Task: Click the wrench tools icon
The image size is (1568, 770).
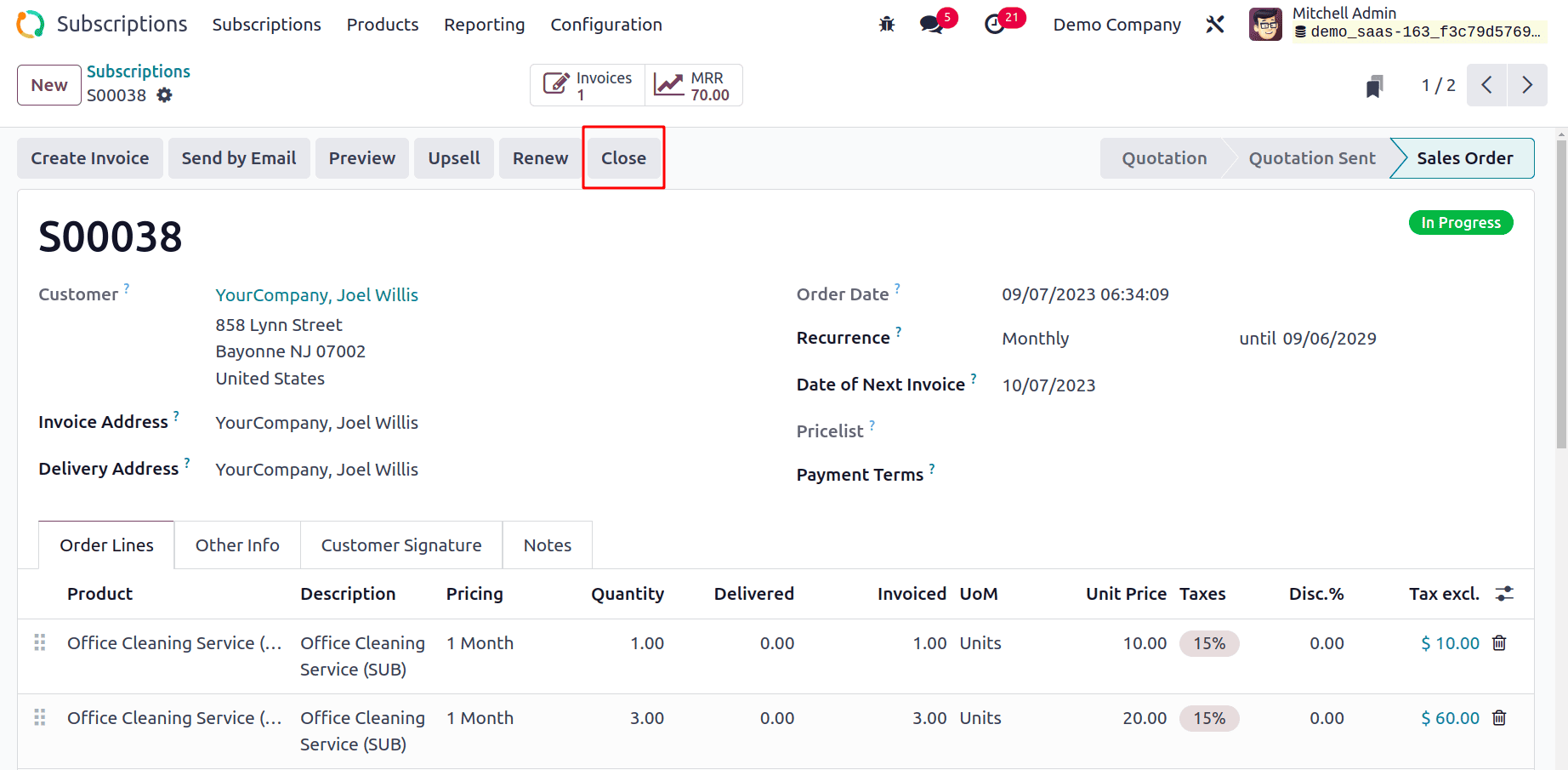Action: (1215, 25)
